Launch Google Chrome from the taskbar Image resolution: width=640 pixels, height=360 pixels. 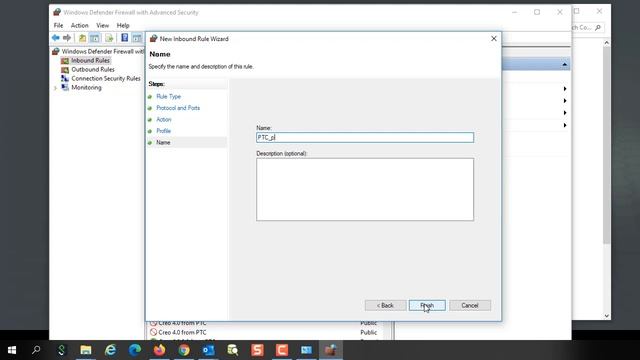tap(184, 350)
